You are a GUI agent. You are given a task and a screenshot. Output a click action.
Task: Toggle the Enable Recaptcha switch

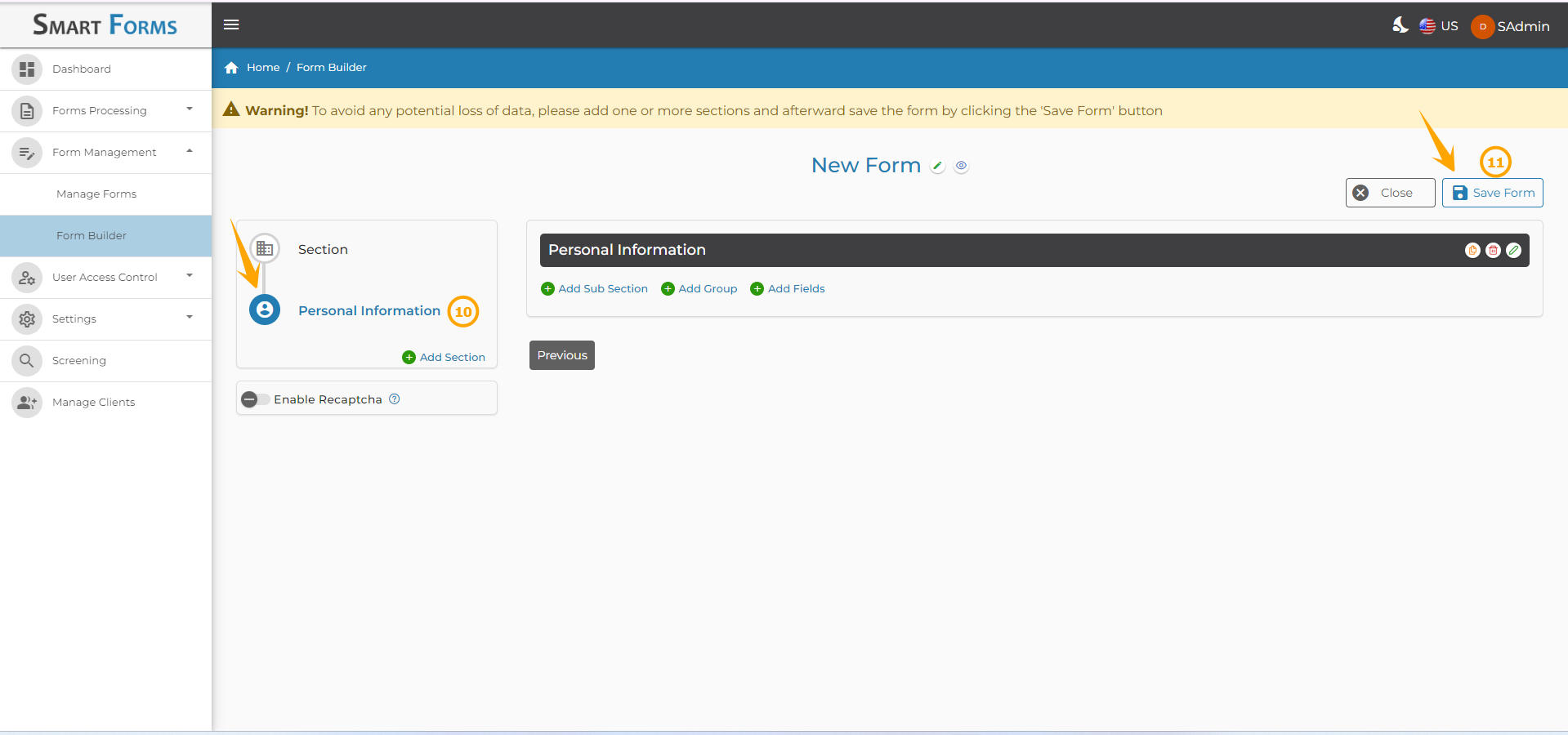point(256,399)
